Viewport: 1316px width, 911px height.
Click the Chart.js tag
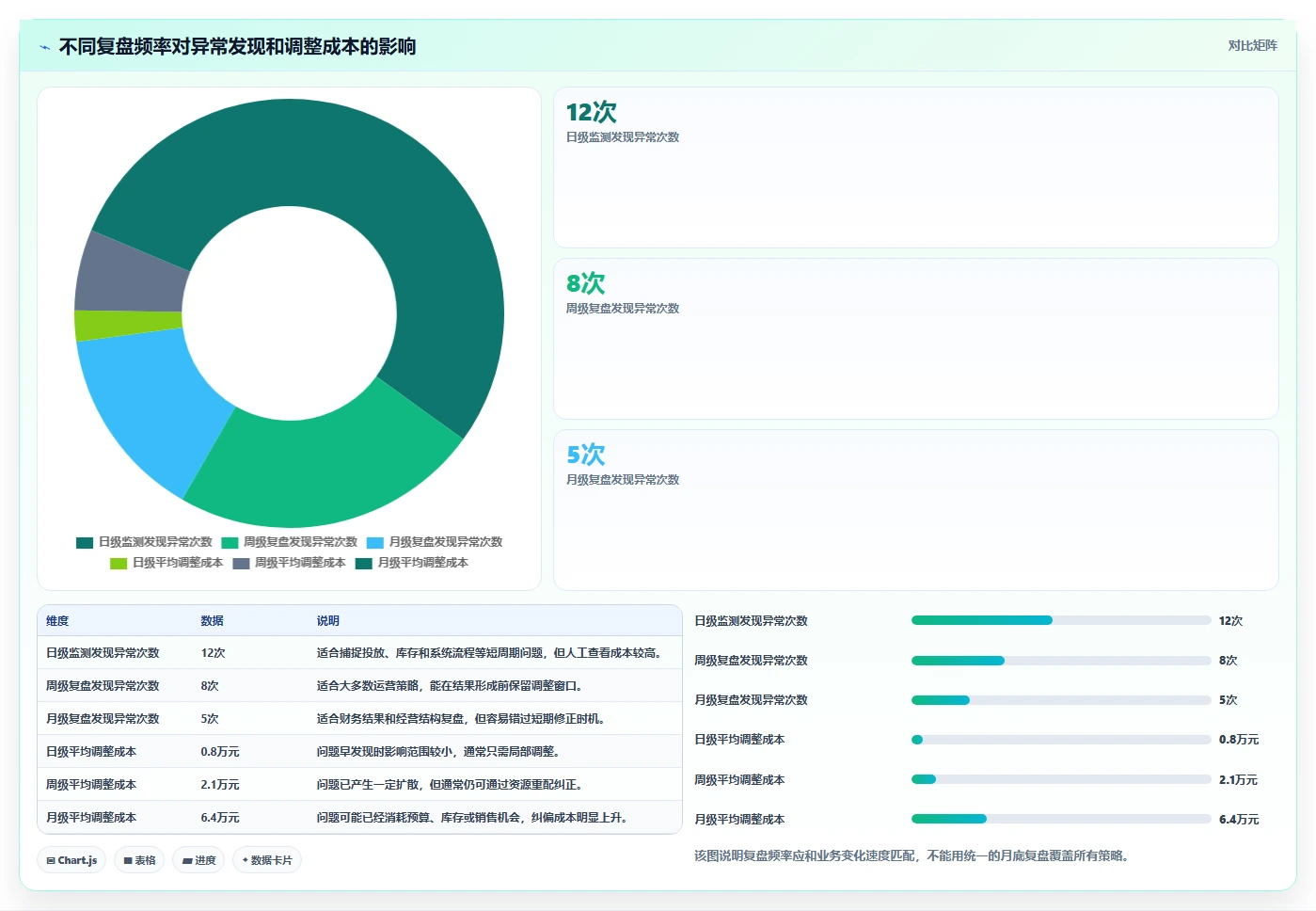(71, 860)
